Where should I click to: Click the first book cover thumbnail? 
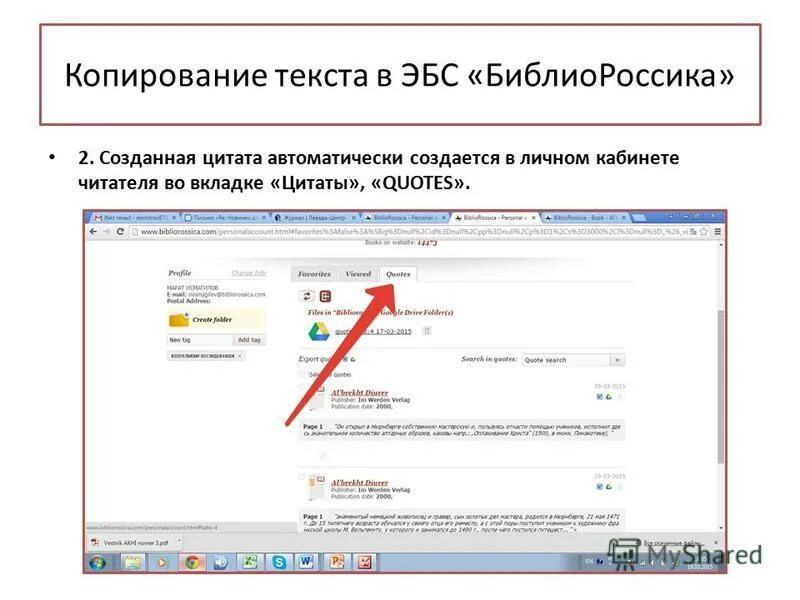pyautogui.click(x=317, y=398)
